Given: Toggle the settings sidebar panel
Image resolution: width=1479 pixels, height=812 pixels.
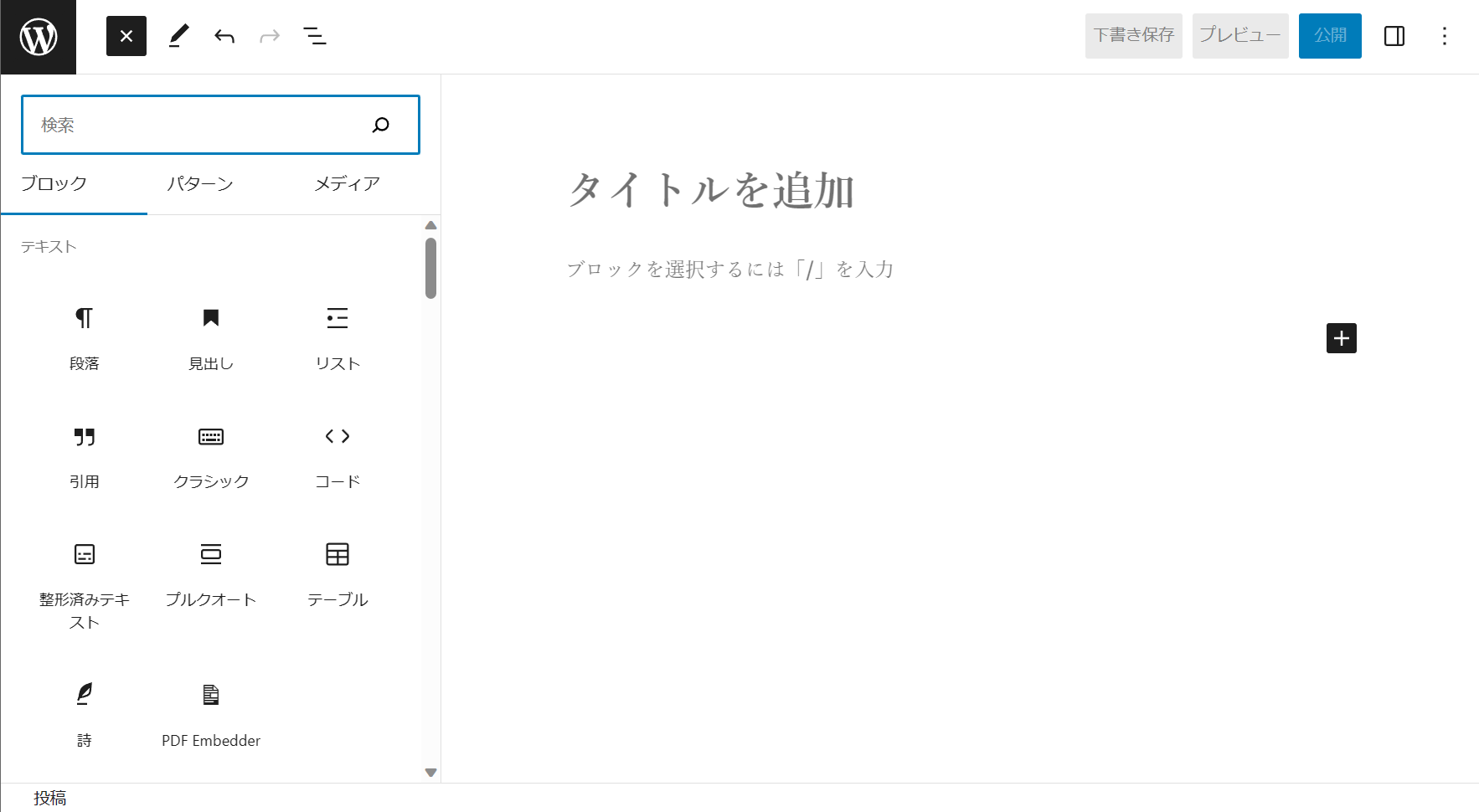Looking at the screenshot, I should [1394, 36].
